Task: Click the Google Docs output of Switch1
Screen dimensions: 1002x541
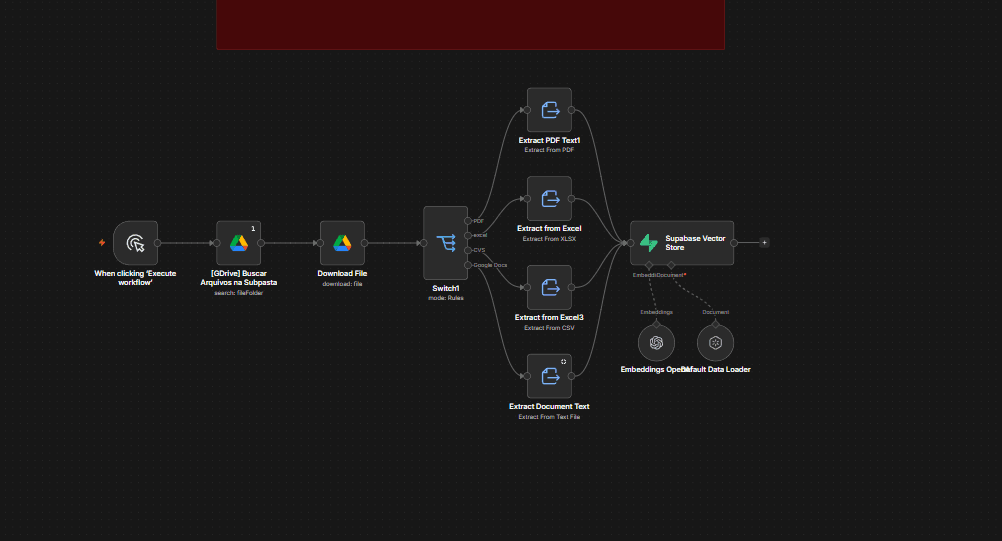Action: [x=468, y=265]
